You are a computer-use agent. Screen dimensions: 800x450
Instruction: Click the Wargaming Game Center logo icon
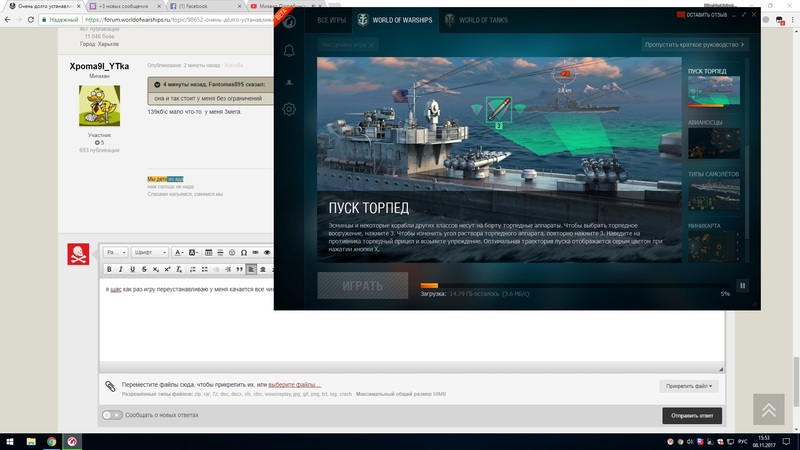[289, 21]
